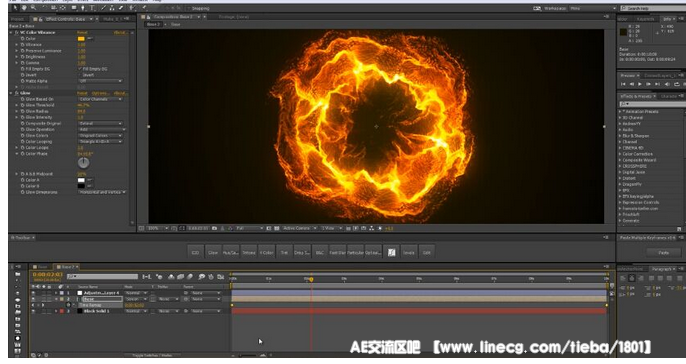
Task: Open the Glow Colors dropdown
Action: (x=100, y=136)
